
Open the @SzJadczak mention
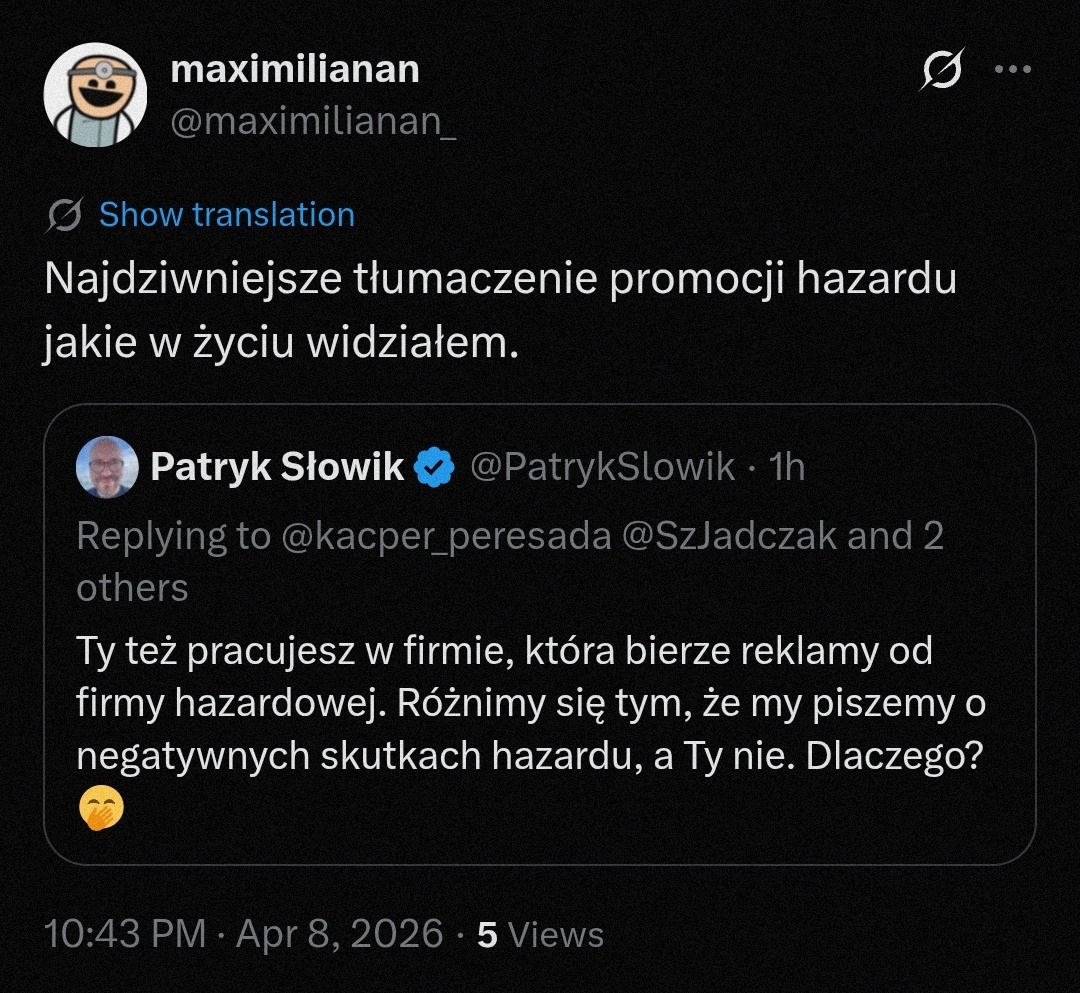pyautogui.click(x=729, y=537)
